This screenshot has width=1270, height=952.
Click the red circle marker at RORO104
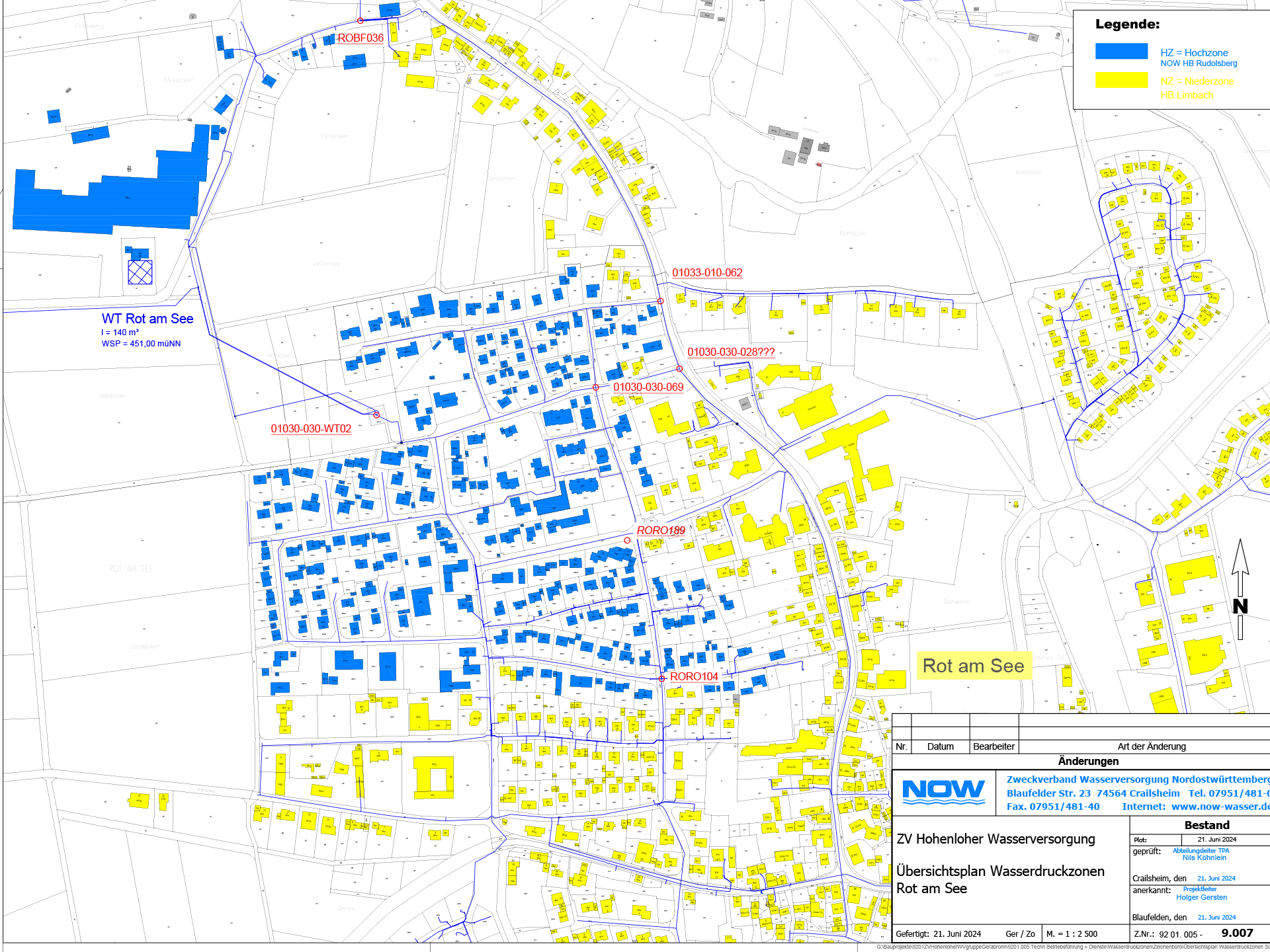pos(661,678)
